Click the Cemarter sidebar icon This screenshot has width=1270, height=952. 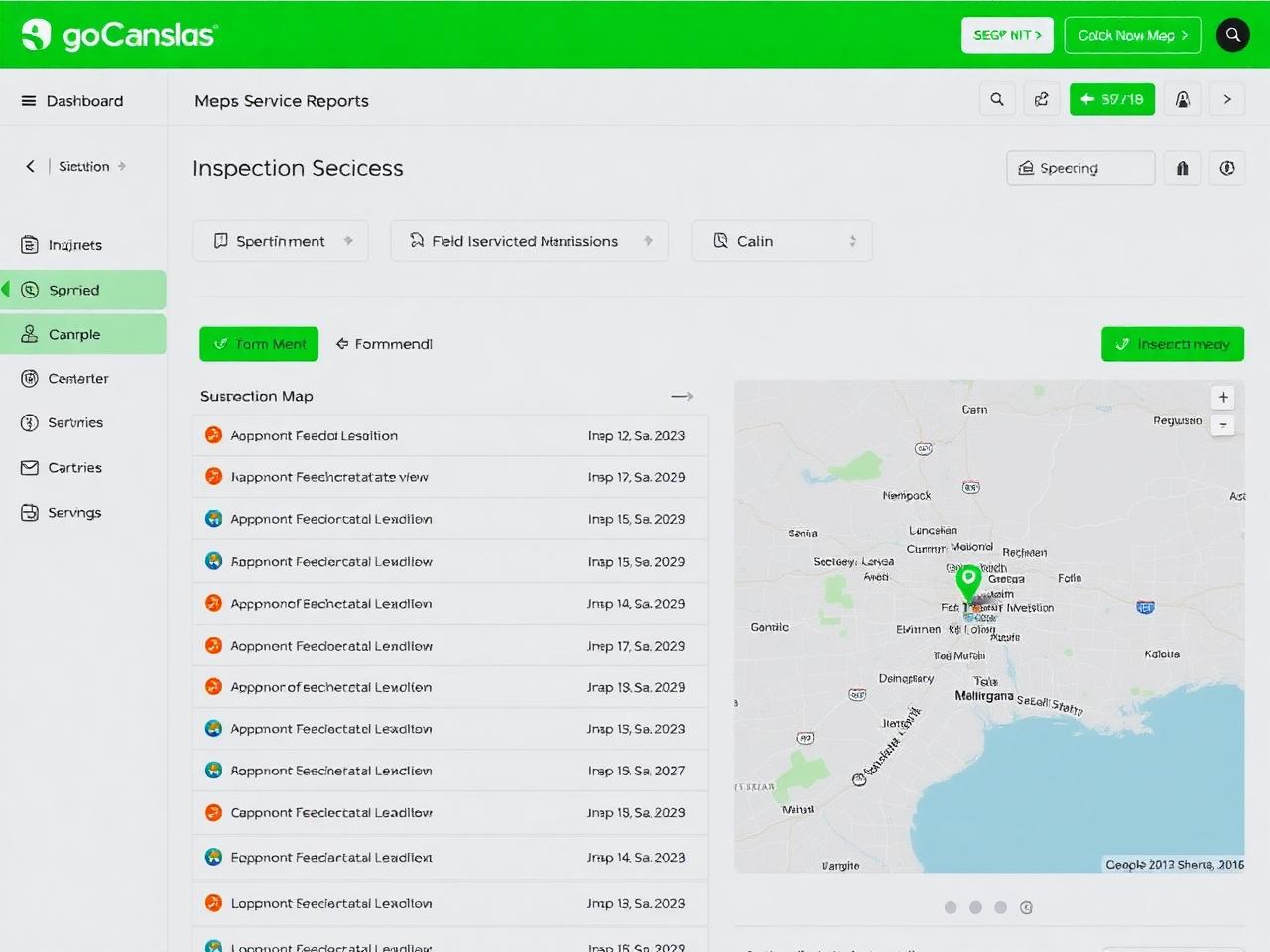[x=30, y=378]
